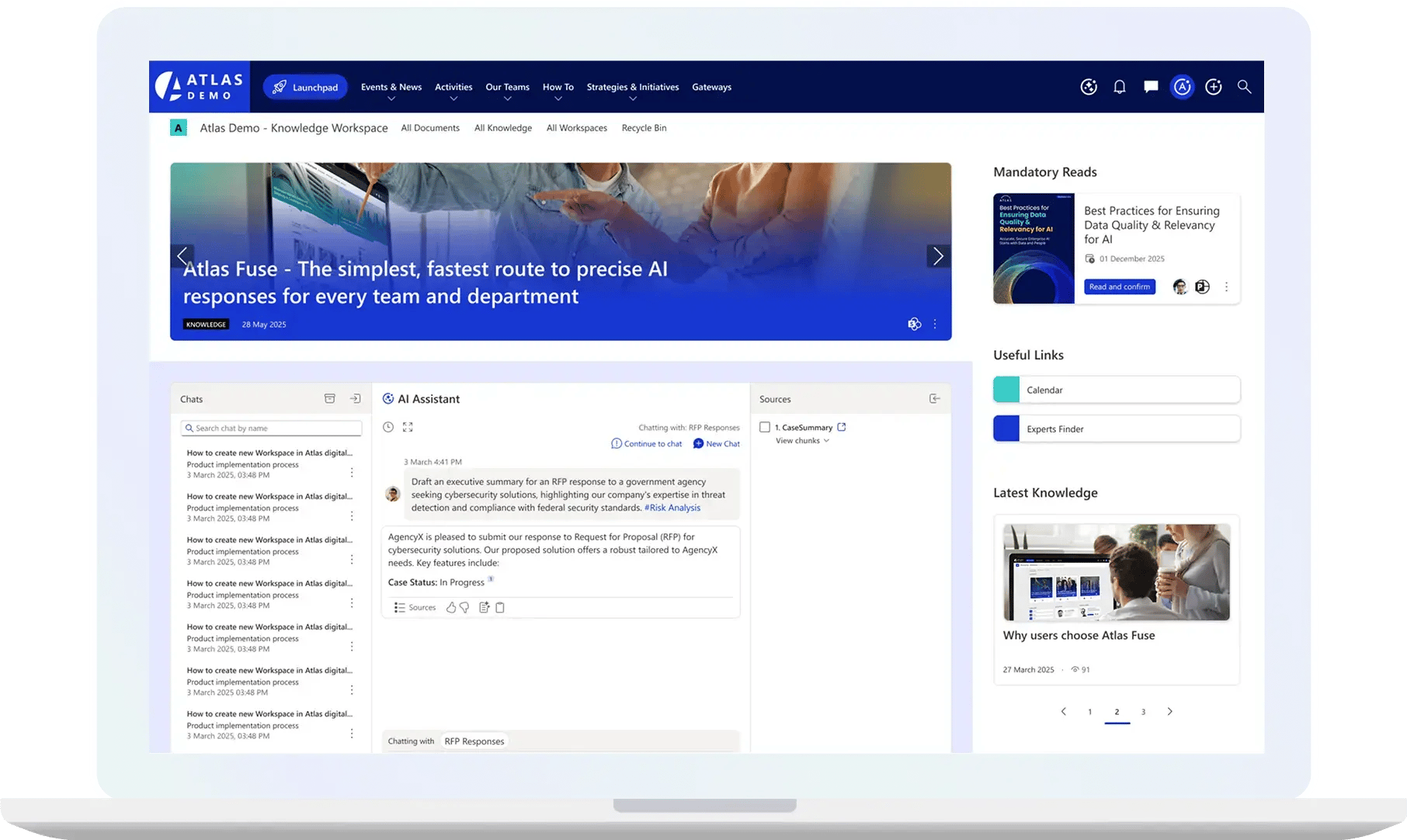The width and height of the screenshot is (1407, 840).
Task: Click the Search chat by name field
Action: pos(270,428)
